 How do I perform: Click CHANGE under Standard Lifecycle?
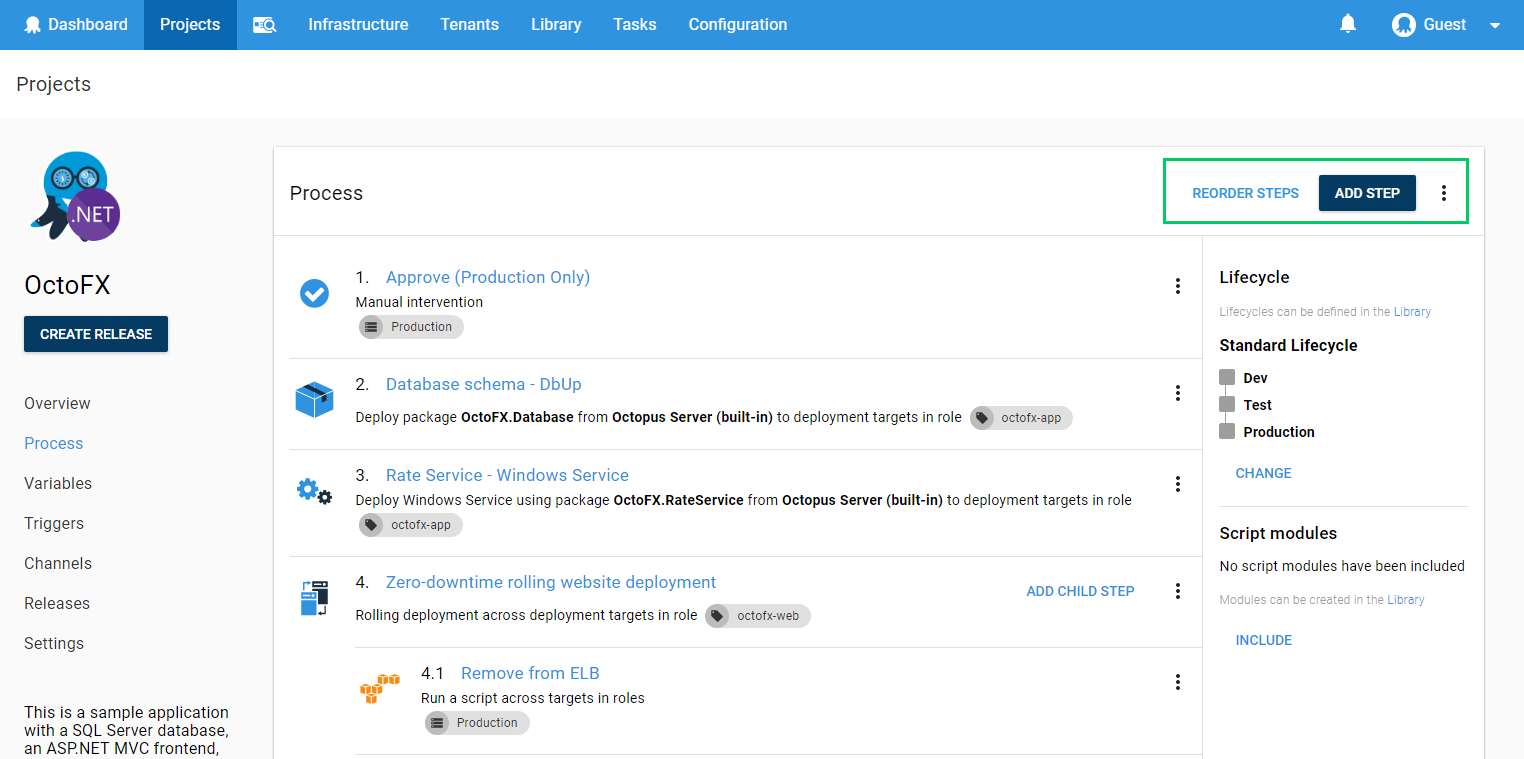tap(1262, 472)
